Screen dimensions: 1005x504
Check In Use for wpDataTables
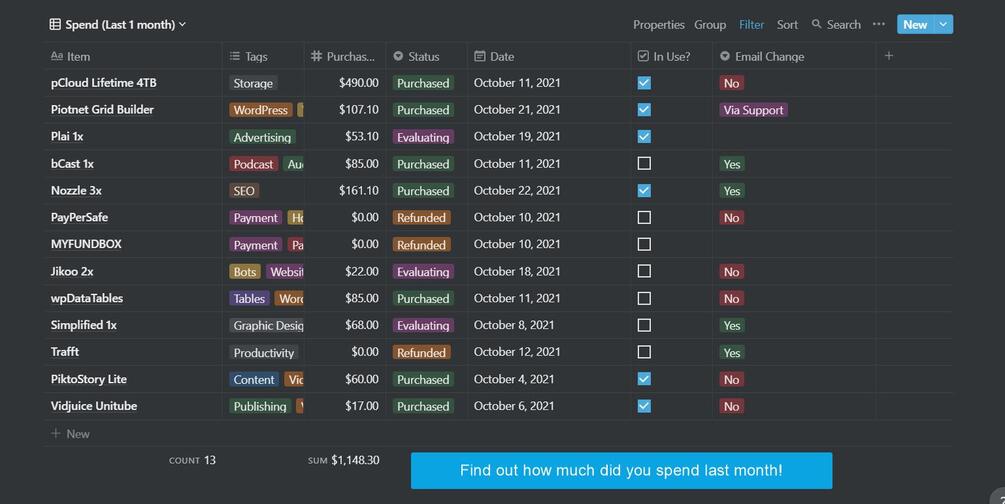click(644, 298)
